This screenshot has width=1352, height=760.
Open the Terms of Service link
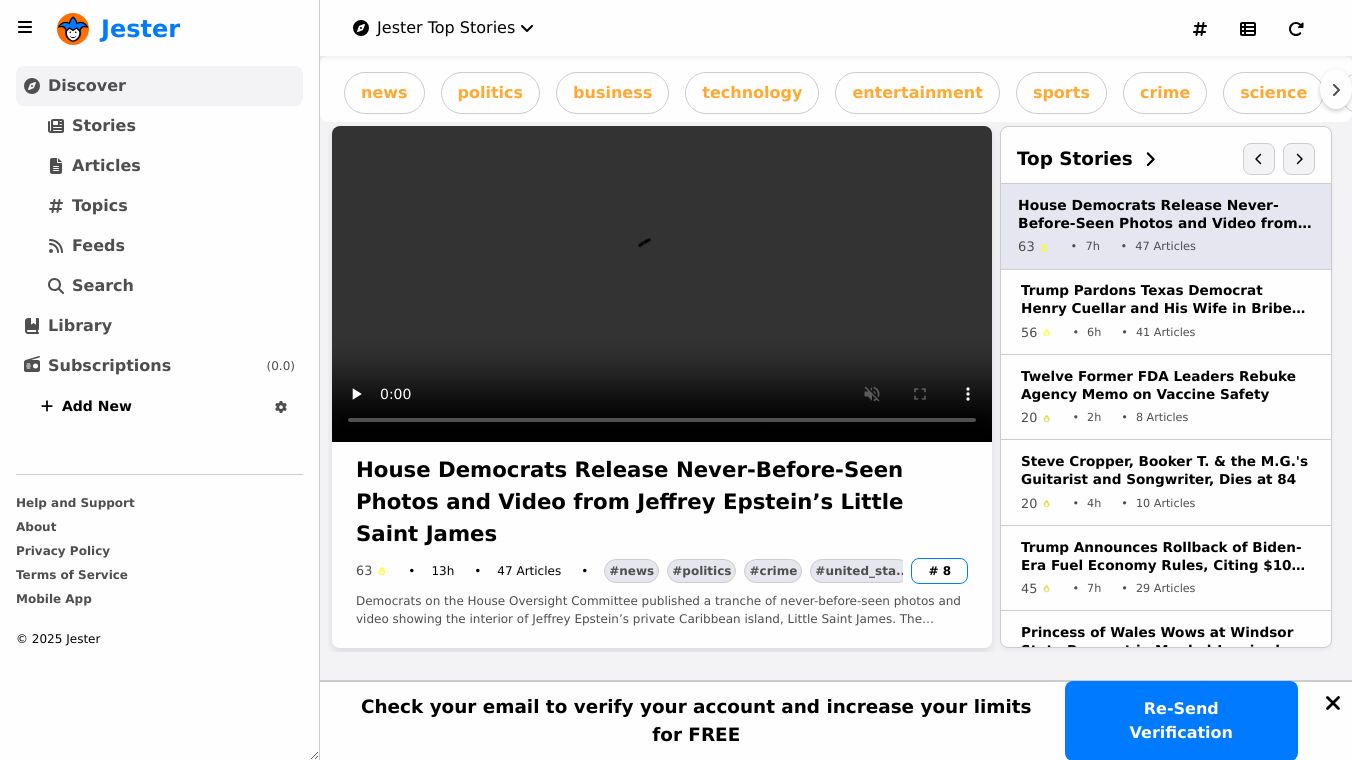[x=72, y=575]
